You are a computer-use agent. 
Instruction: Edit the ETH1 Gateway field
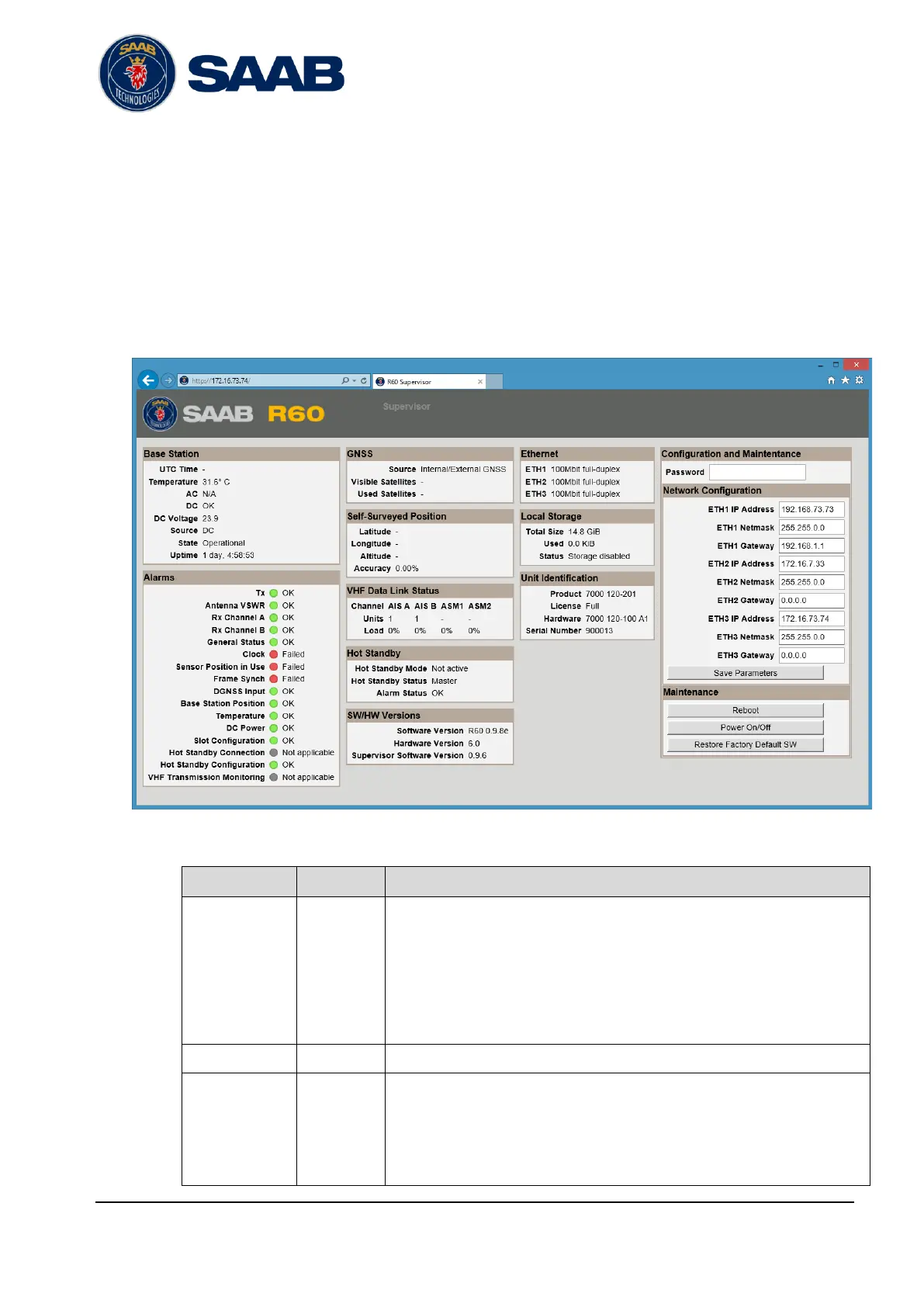click(x=812, y=546)
